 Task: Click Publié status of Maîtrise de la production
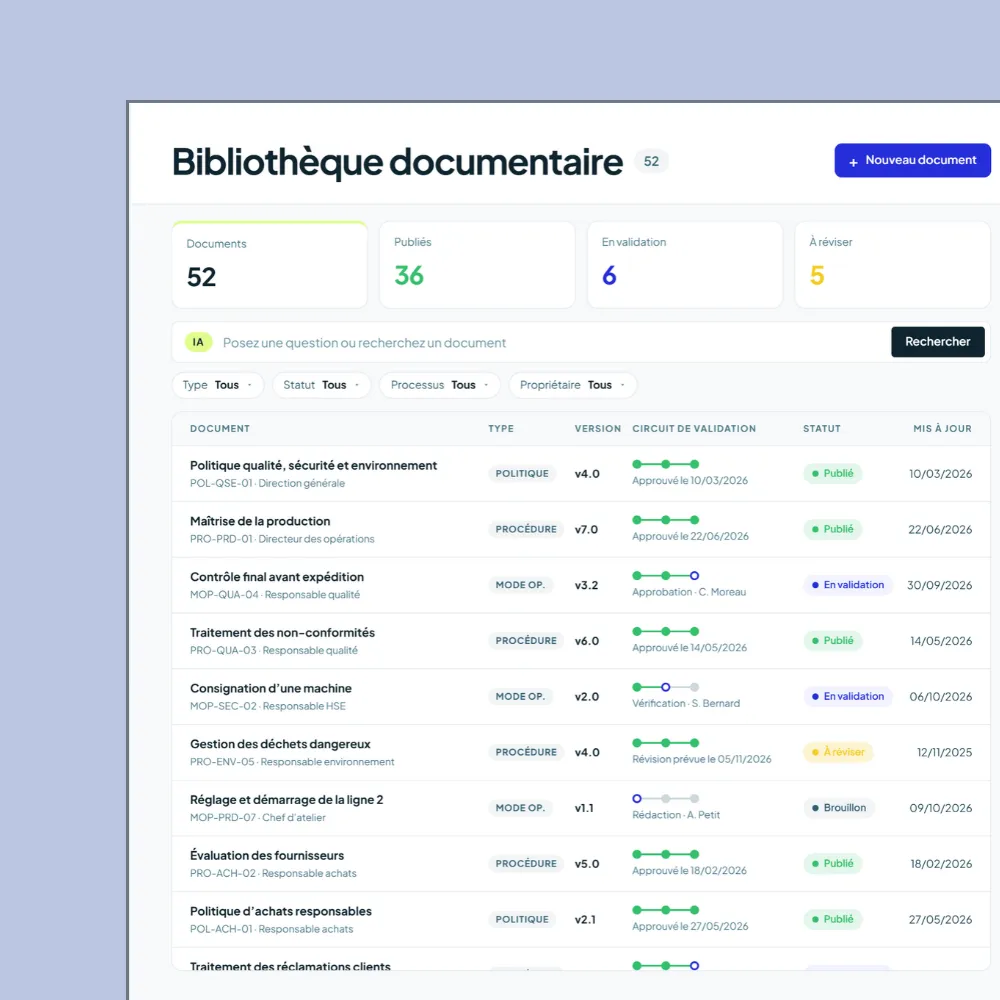(832, 529)
